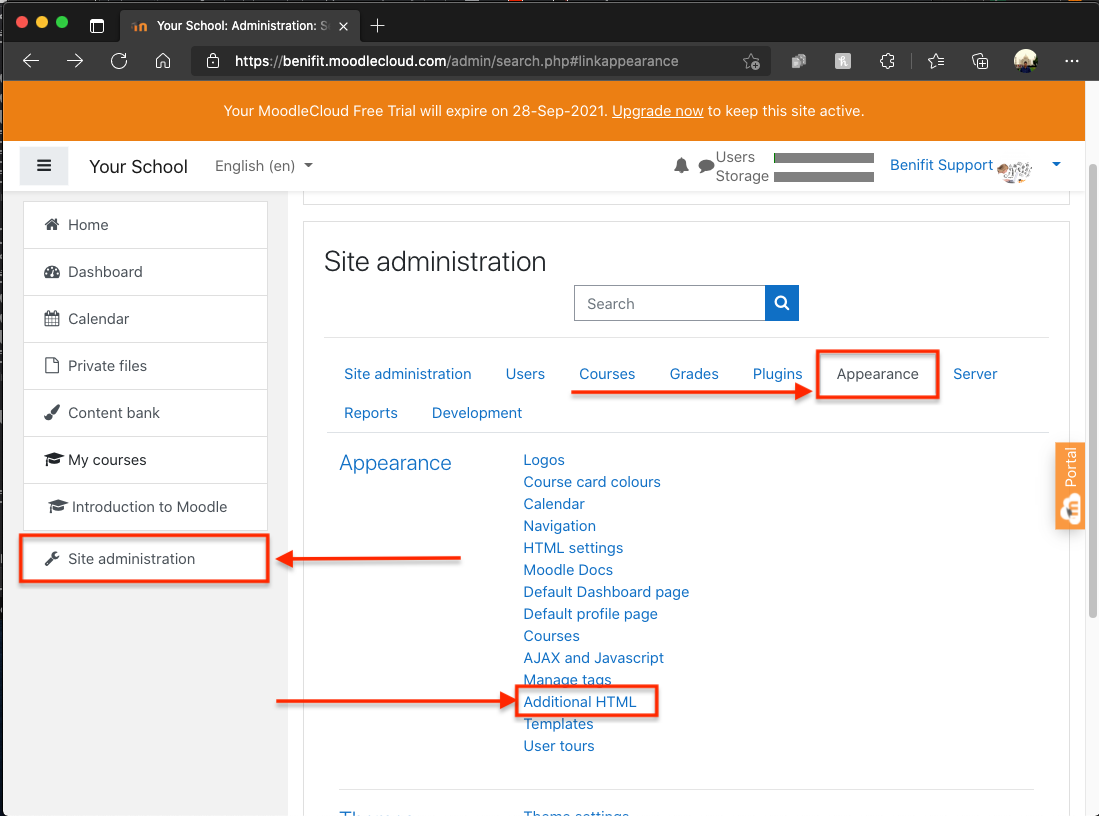Open My courses in the side menu
The image size is (1099, 816).
(x=145, y=460)
